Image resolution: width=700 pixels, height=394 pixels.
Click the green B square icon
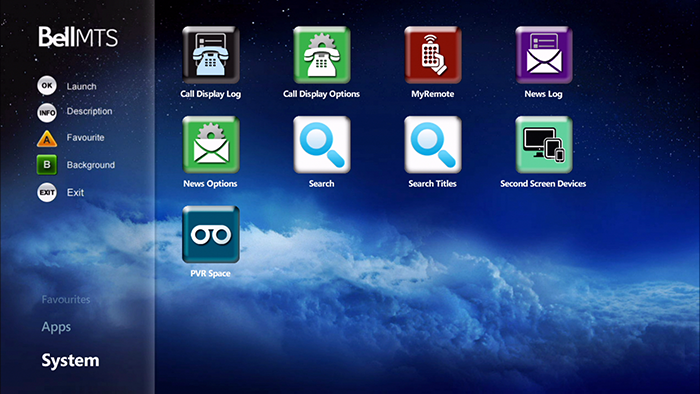(47, 165)
